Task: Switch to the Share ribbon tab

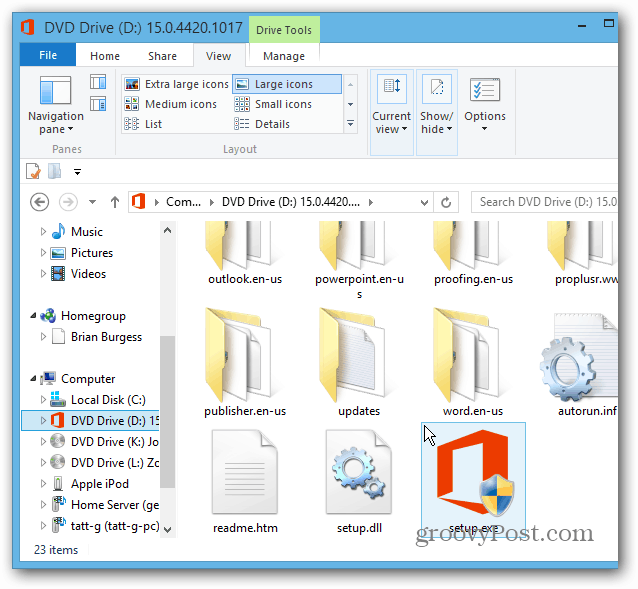Action: coord(162,56)
